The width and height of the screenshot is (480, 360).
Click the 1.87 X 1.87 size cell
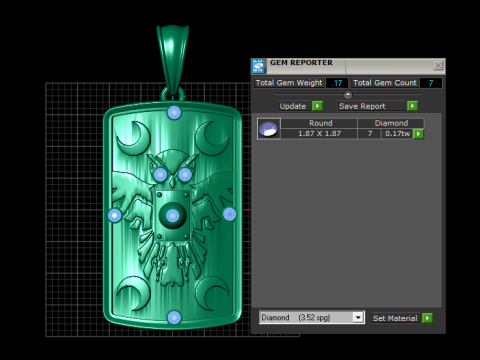(x=319, y=134)
